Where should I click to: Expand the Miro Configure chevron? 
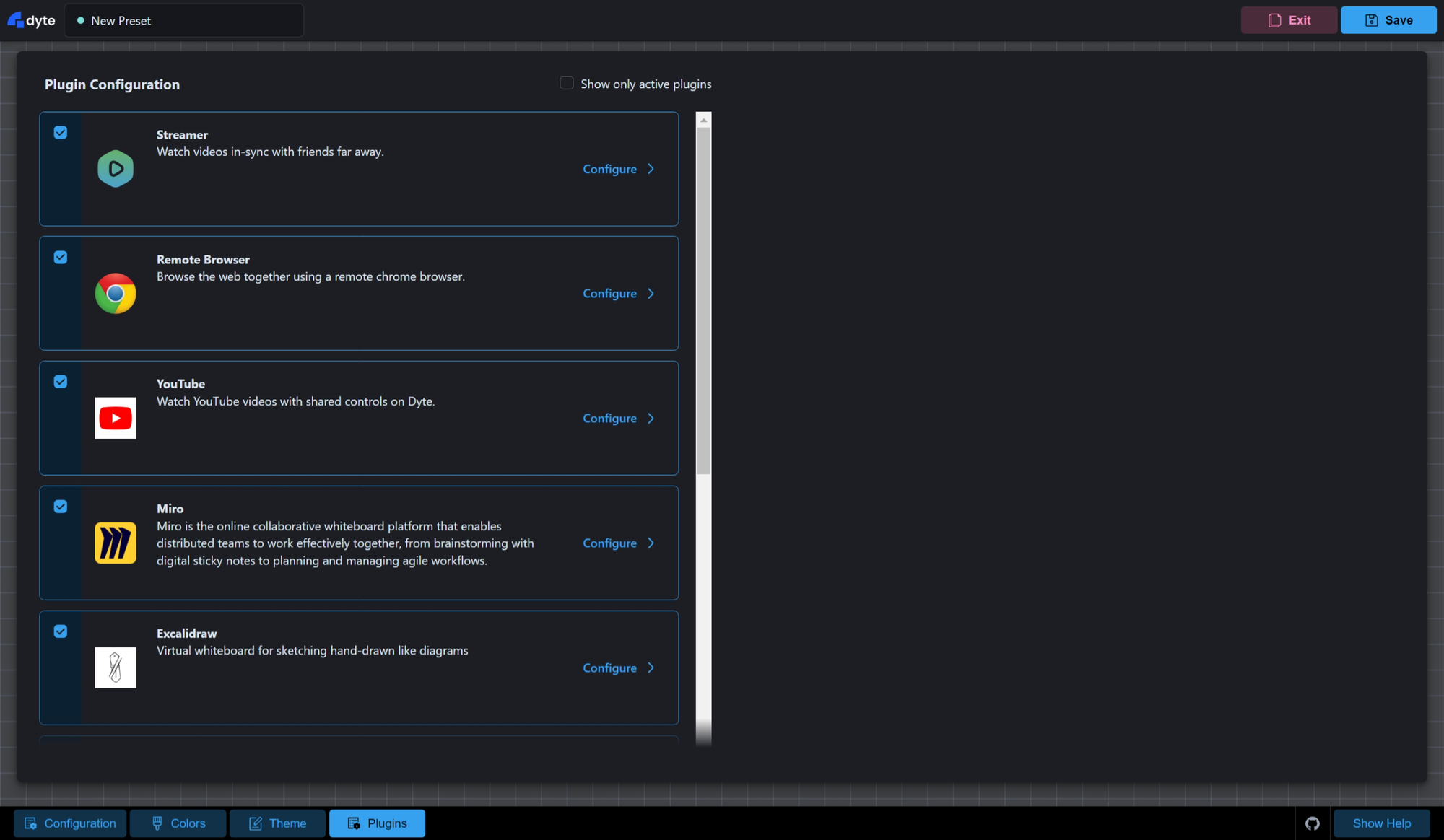pyautogui.click(x=651, y=543)
